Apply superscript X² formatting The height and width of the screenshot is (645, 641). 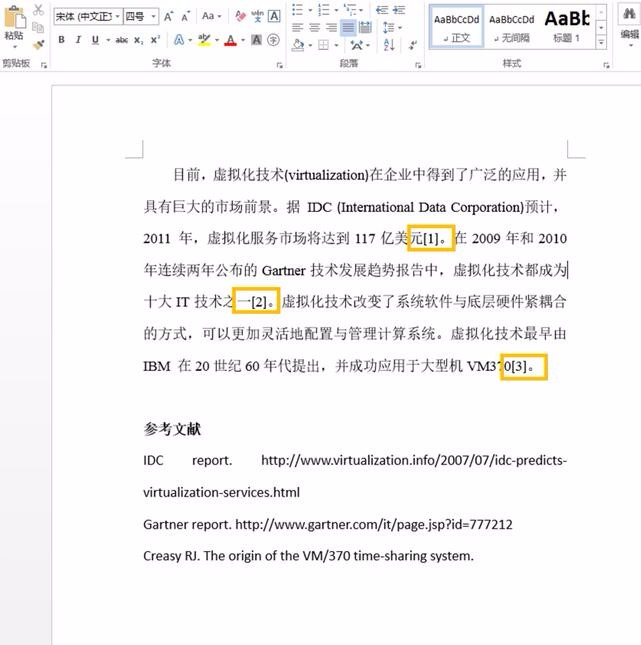click(155, 40)
